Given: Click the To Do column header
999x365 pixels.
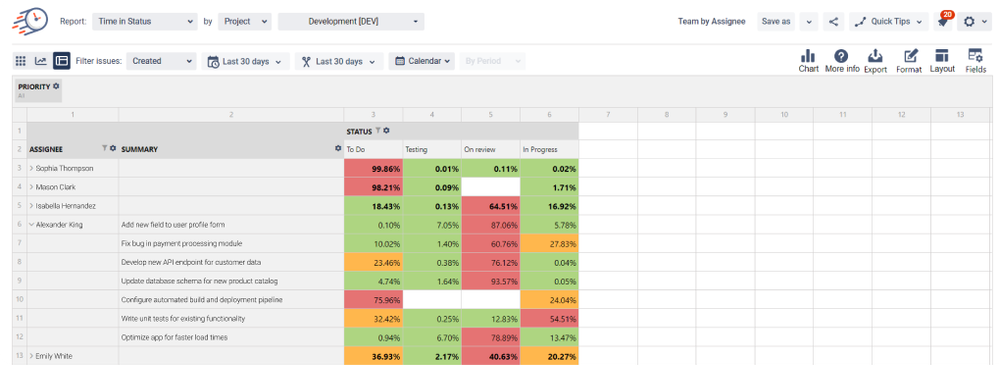Looking at the screenshot, I should click(x=373, y=149).
